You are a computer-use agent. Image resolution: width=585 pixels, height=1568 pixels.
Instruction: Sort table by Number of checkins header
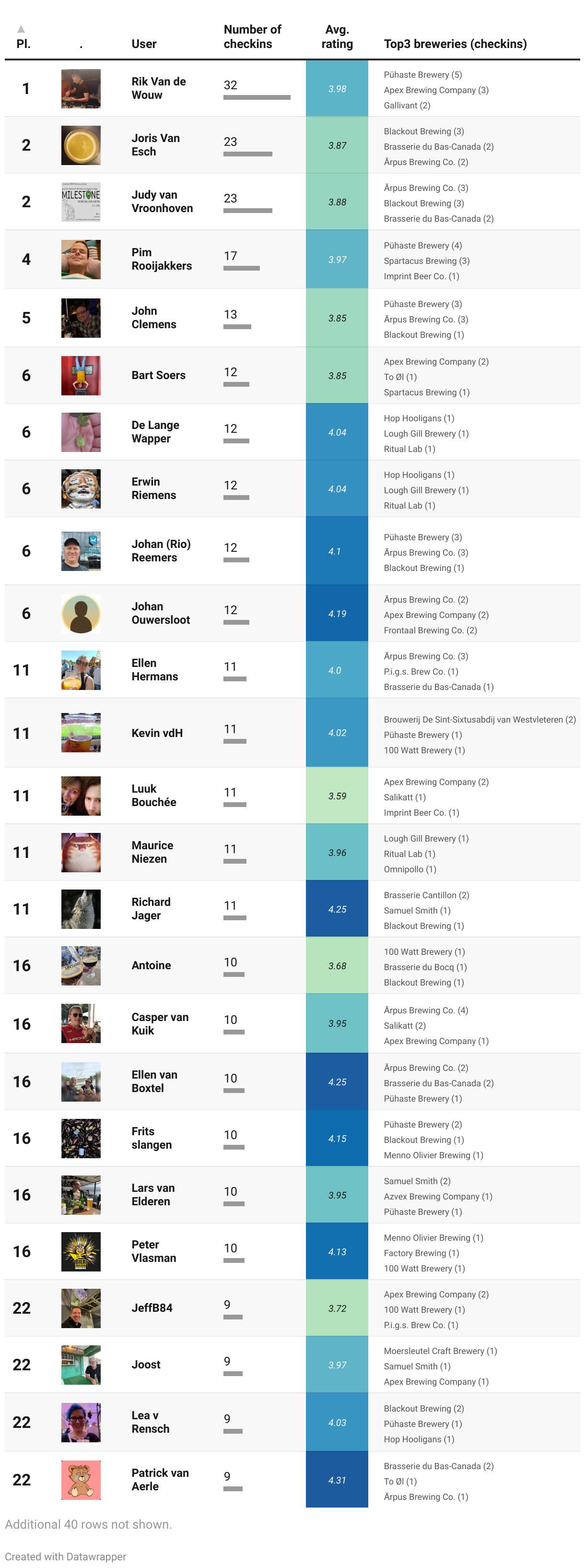pyautogui.click(x=252, y=36)
